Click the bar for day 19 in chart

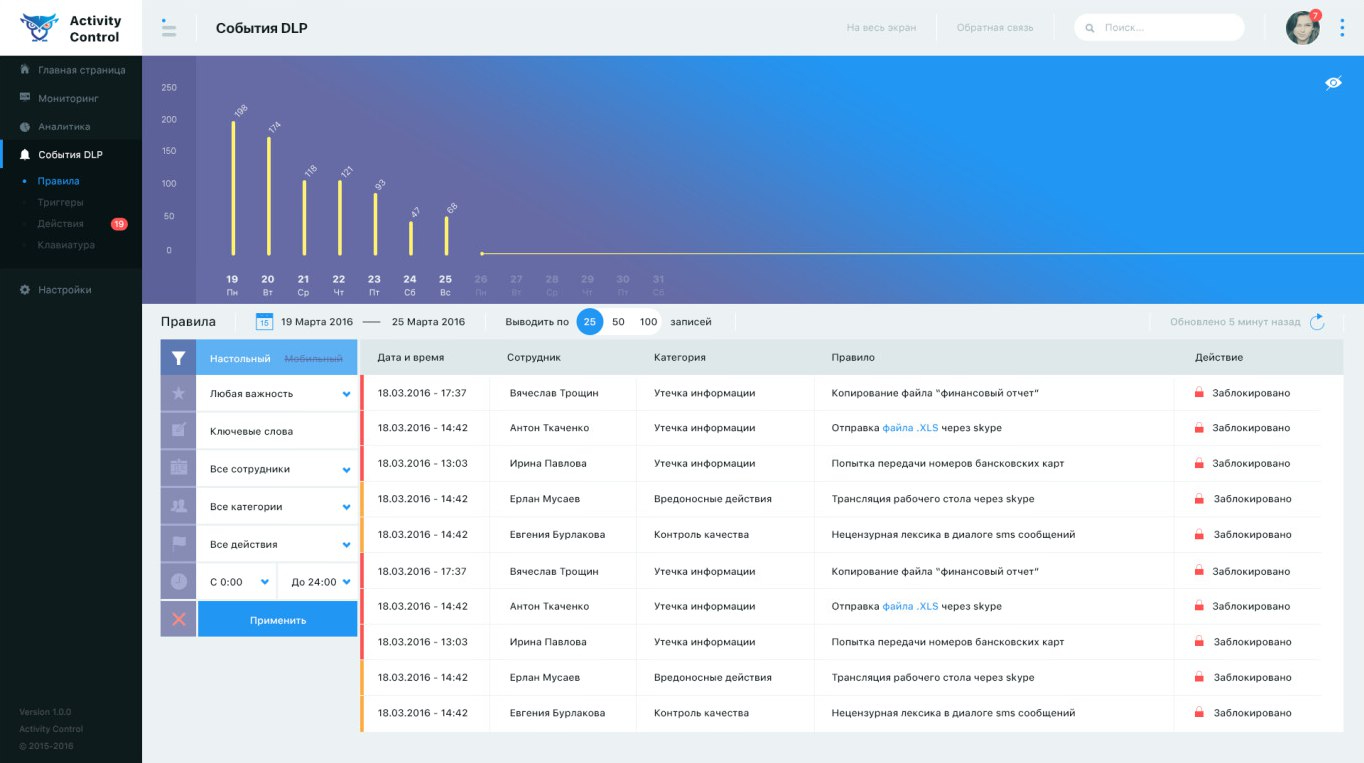pos(233,188)
